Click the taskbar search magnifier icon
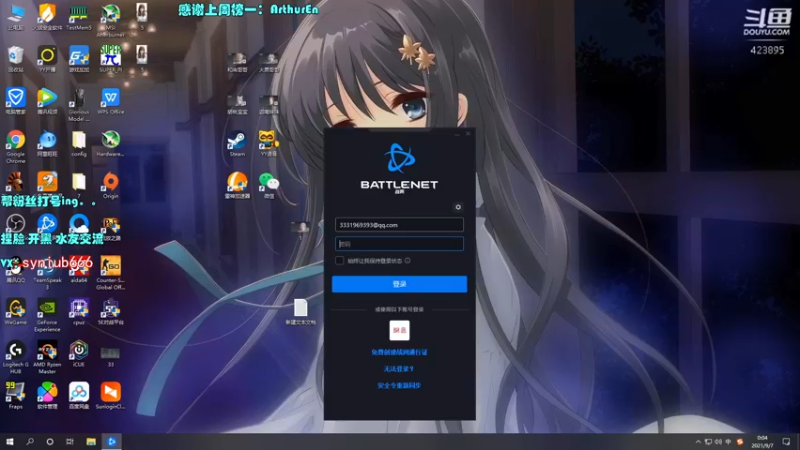800x450 pixels. click(x=30, y=441)
